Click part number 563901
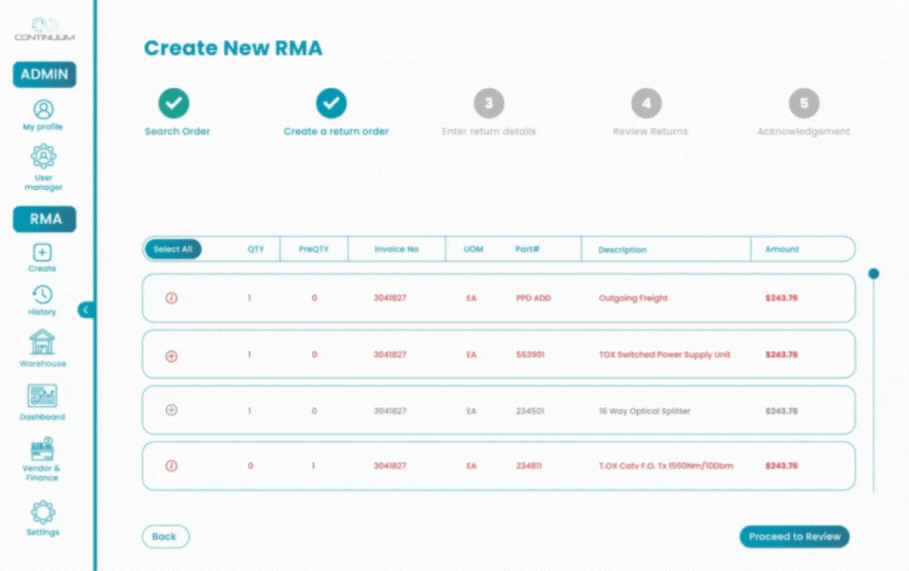This screenshot has width=909, height=571. 530,354
